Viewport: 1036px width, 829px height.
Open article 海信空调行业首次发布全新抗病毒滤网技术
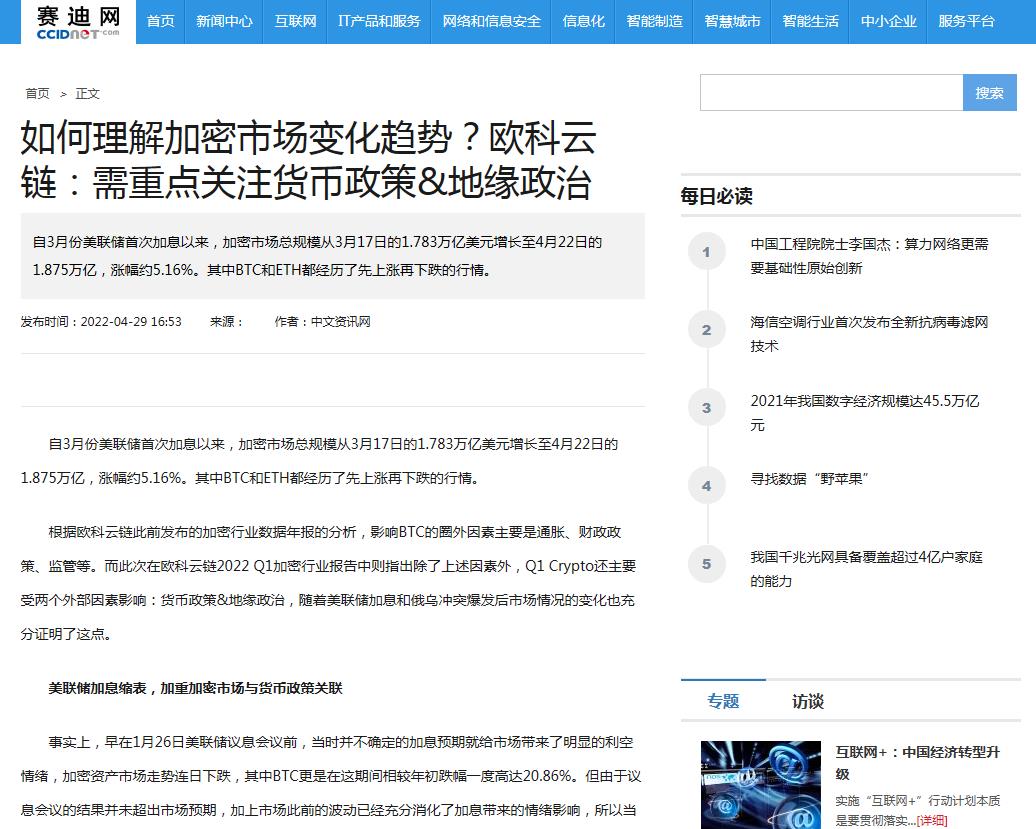point(870,334)
